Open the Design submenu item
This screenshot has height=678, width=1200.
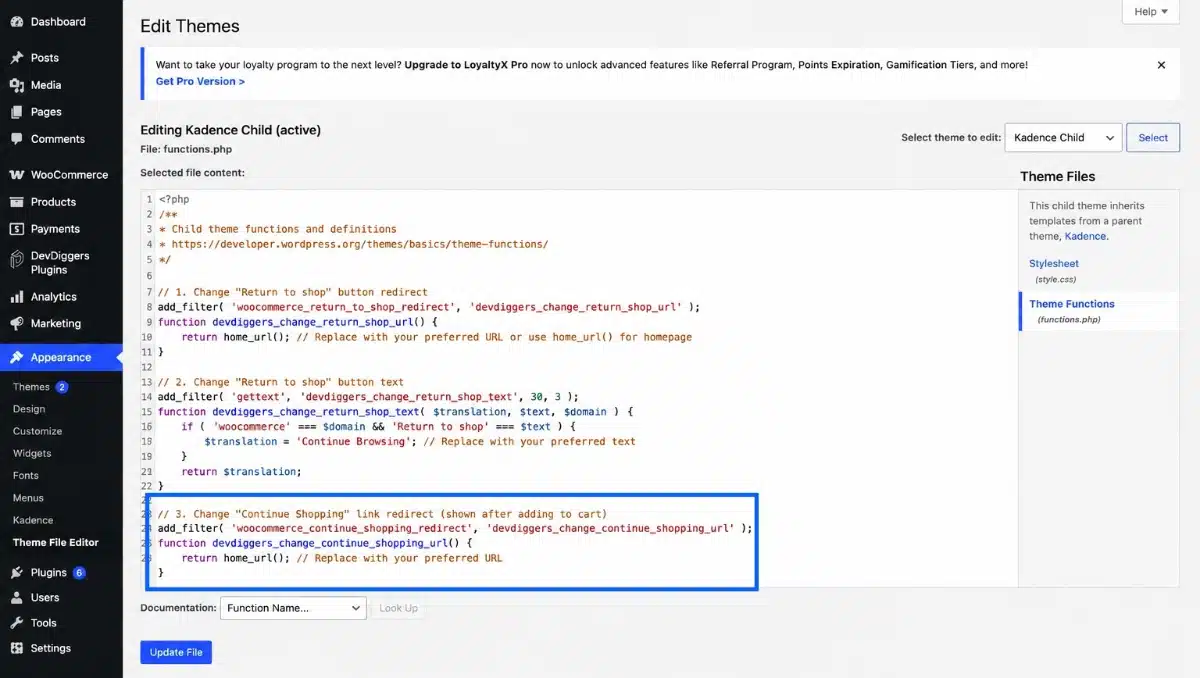[x=29, y=409]
